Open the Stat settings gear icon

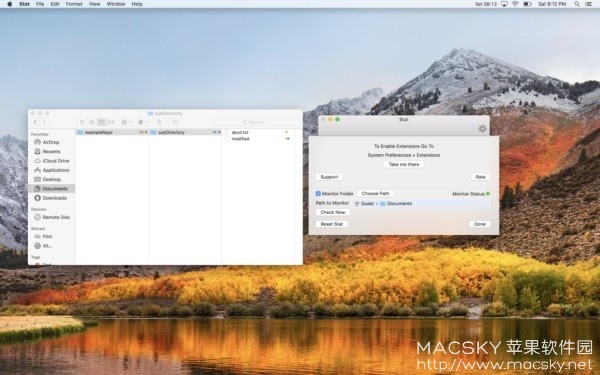click(x=482, y=129)
